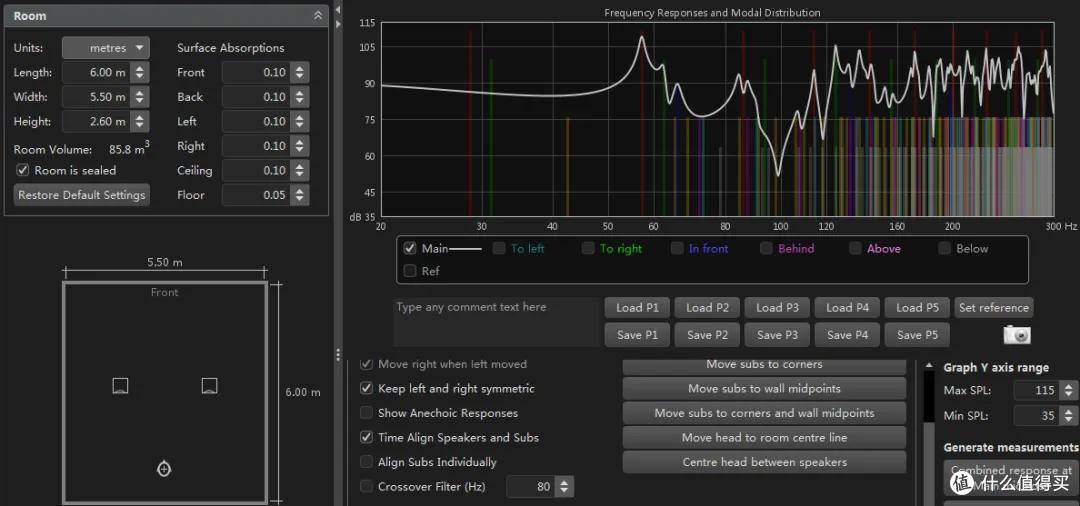Click Save P1 button
1080x506 pixels.
click(637, 335)
